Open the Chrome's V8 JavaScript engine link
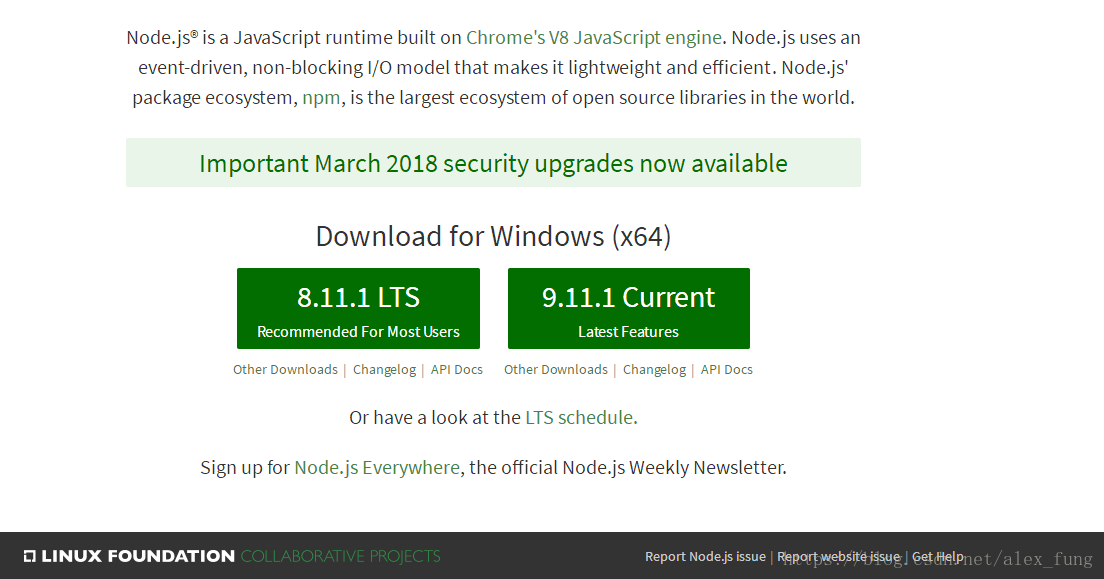Screen dimensions: 1104x579 (x=594, y=37)
